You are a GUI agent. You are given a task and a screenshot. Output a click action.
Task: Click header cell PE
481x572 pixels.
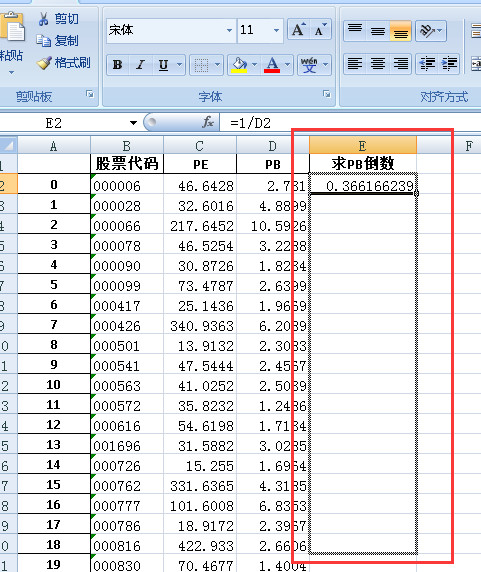coord(200,164)
